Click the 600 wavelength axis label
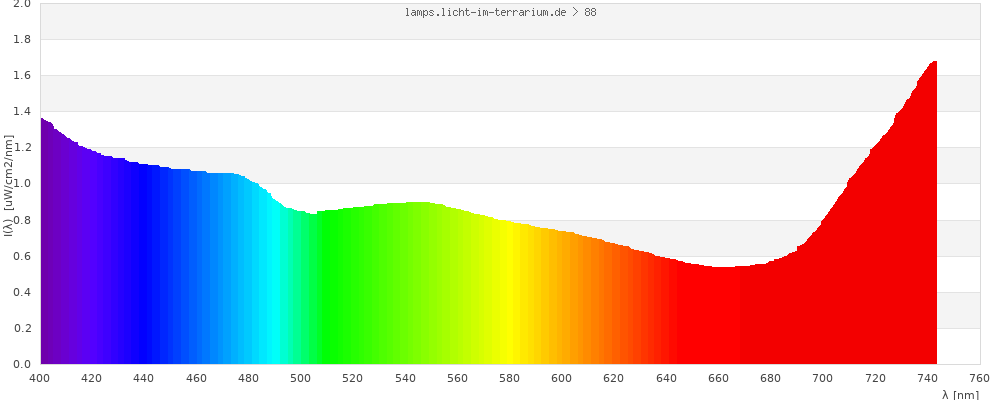Viewport: 1000px width, 400px height. pos(561,378)
